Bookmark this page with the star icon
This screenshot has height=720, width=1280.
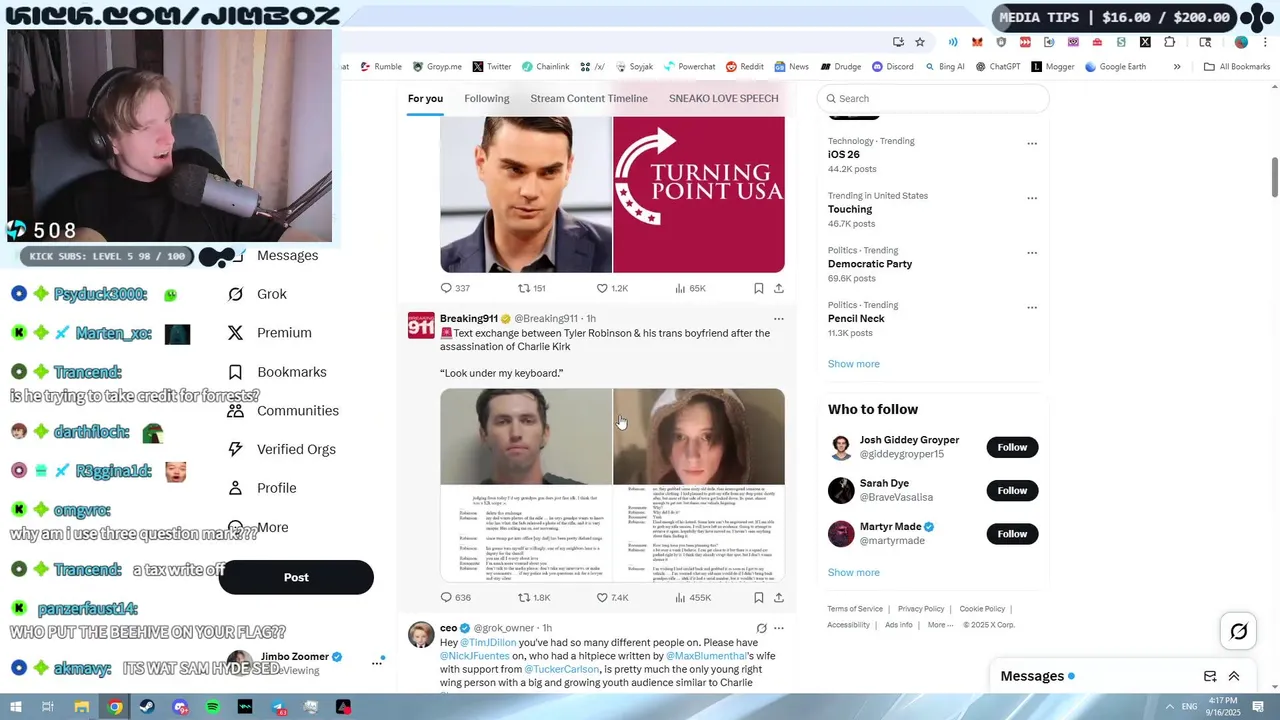click(920, 42)
